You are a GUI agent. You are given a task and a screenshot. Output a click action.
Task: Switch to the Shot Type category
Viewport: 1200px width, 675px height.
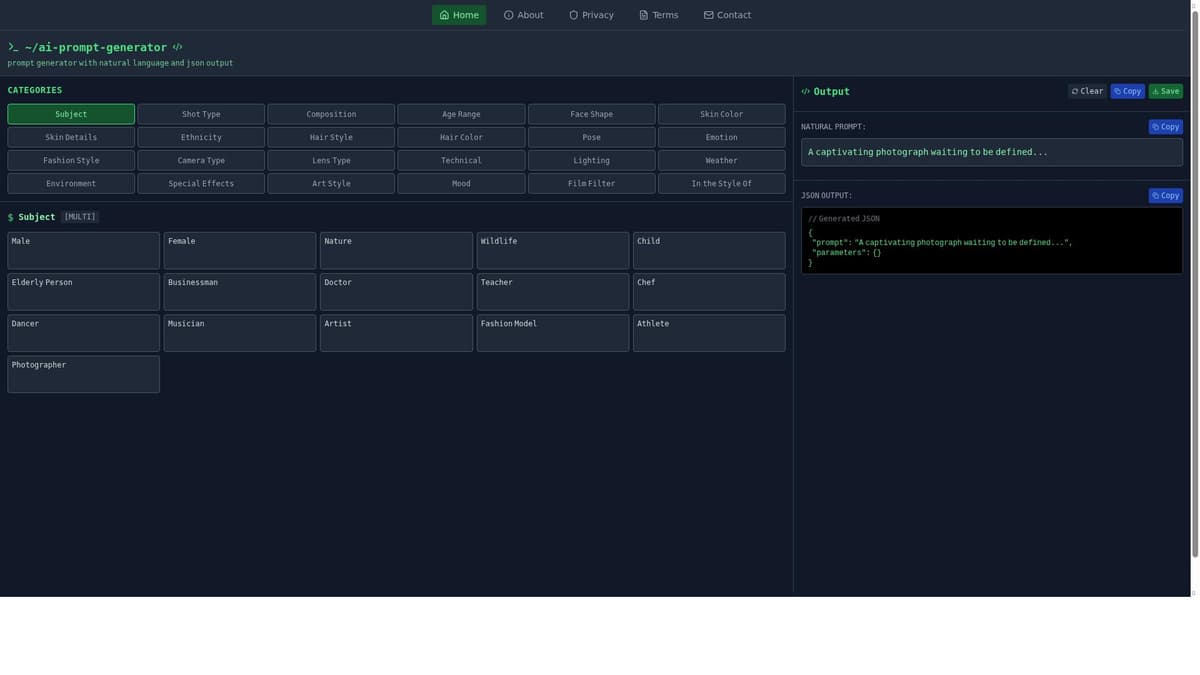201,114
